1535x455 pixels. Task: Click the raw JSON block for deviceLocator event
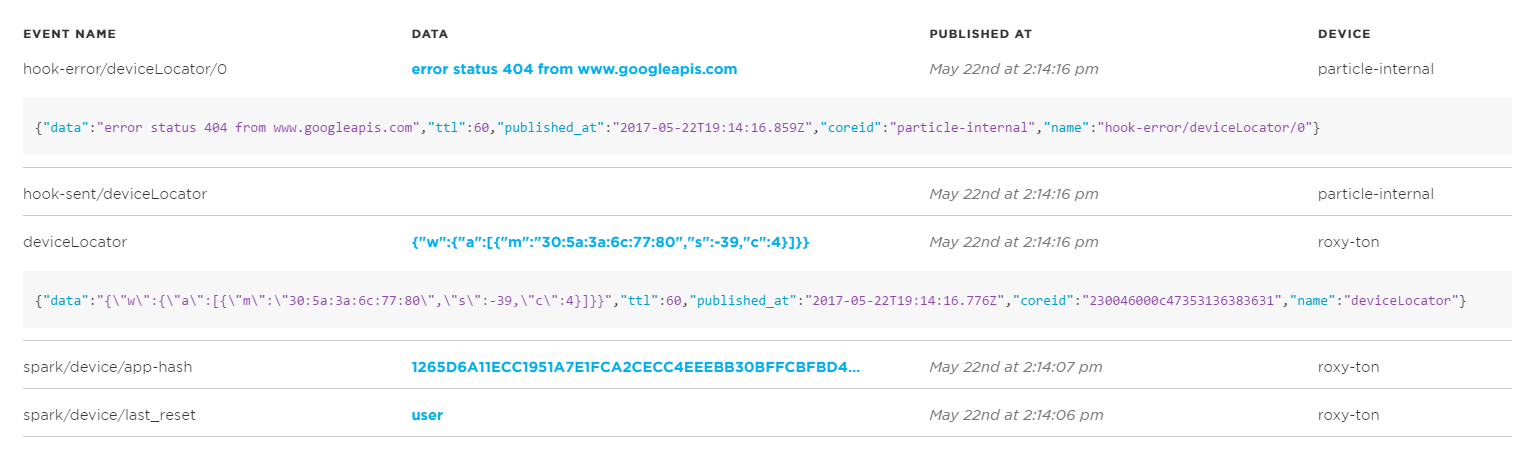pyautogui.click(x=750, y=300)
